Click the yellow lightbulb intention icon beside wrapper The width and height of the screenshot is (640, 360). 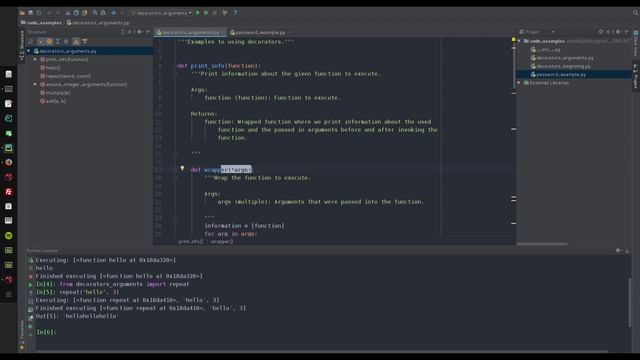(x=182, y=168)
